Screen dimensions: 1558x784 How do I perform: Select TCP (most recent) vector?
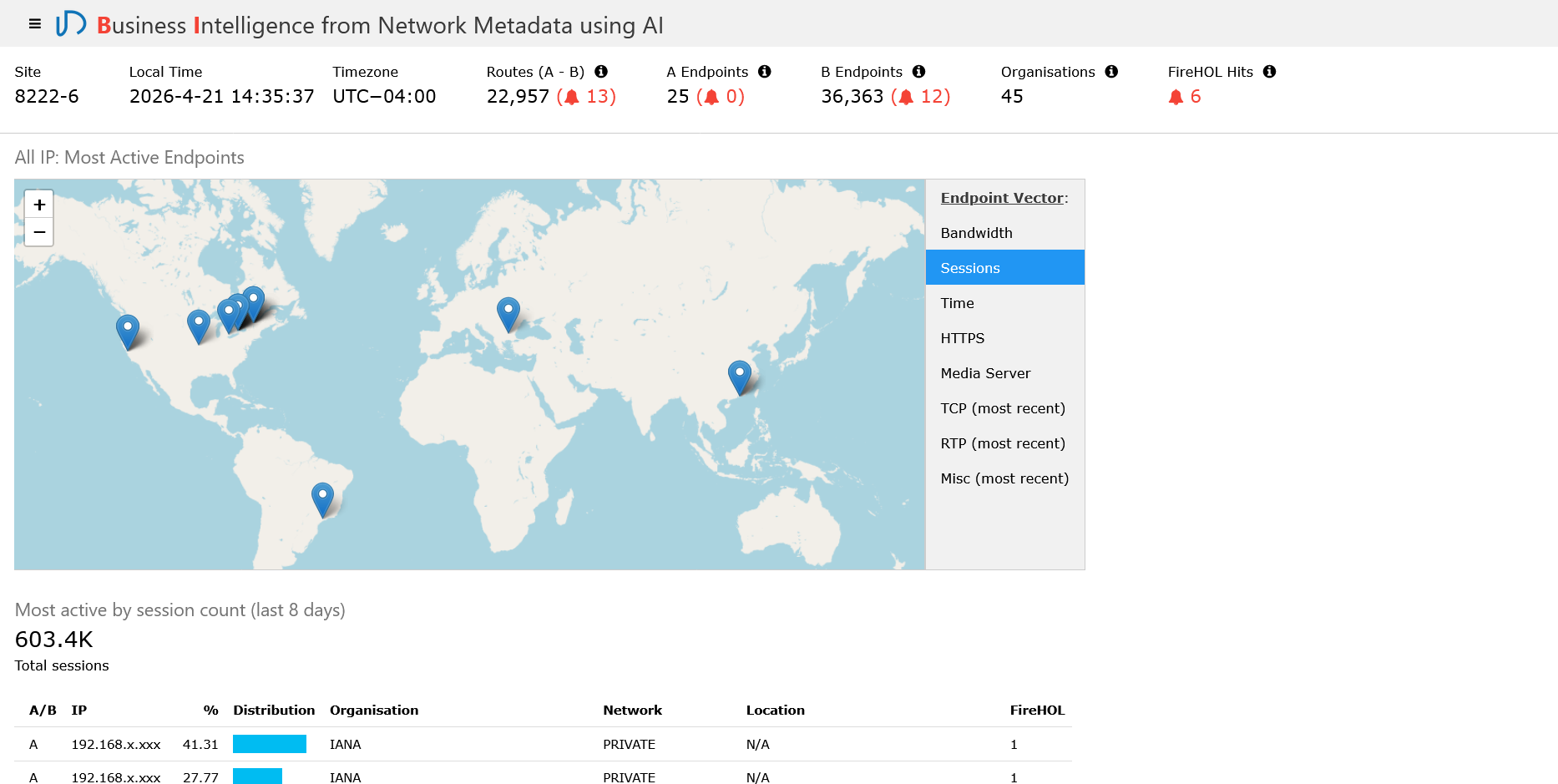click(x=1005, y=408)
